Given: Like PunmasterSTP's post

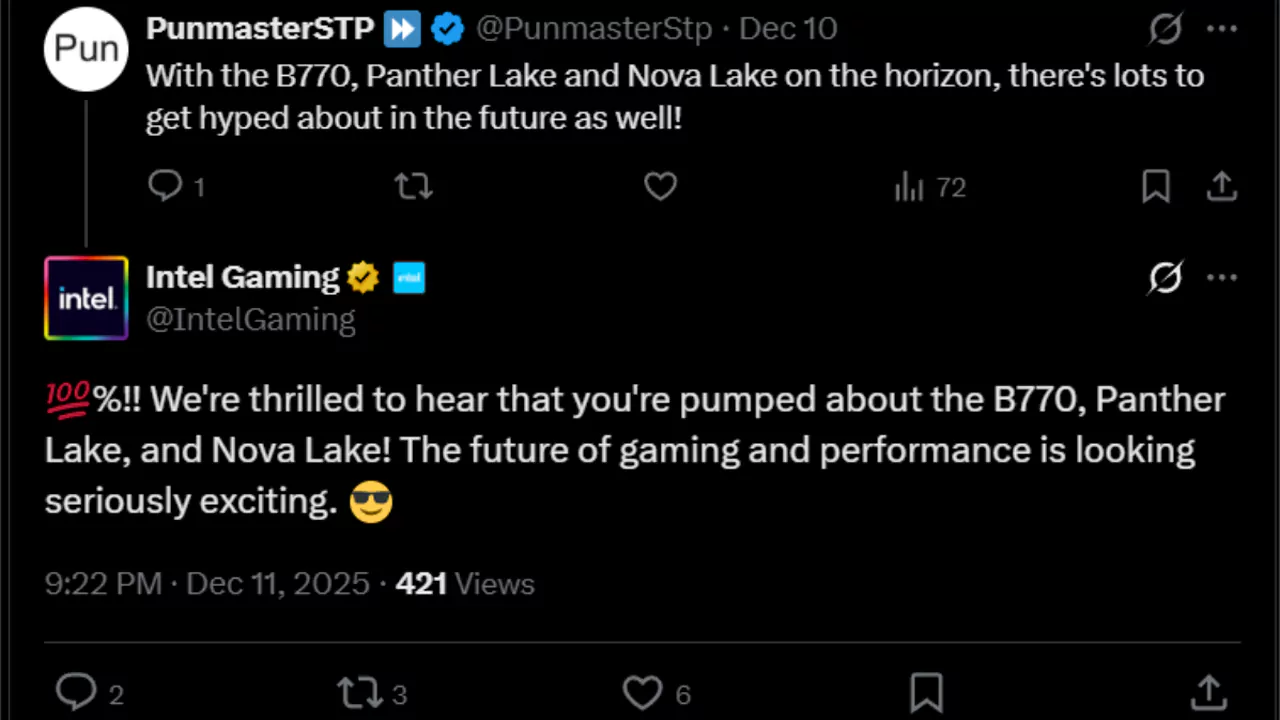Looking at the screenshot, I should [x=660, y=187].
